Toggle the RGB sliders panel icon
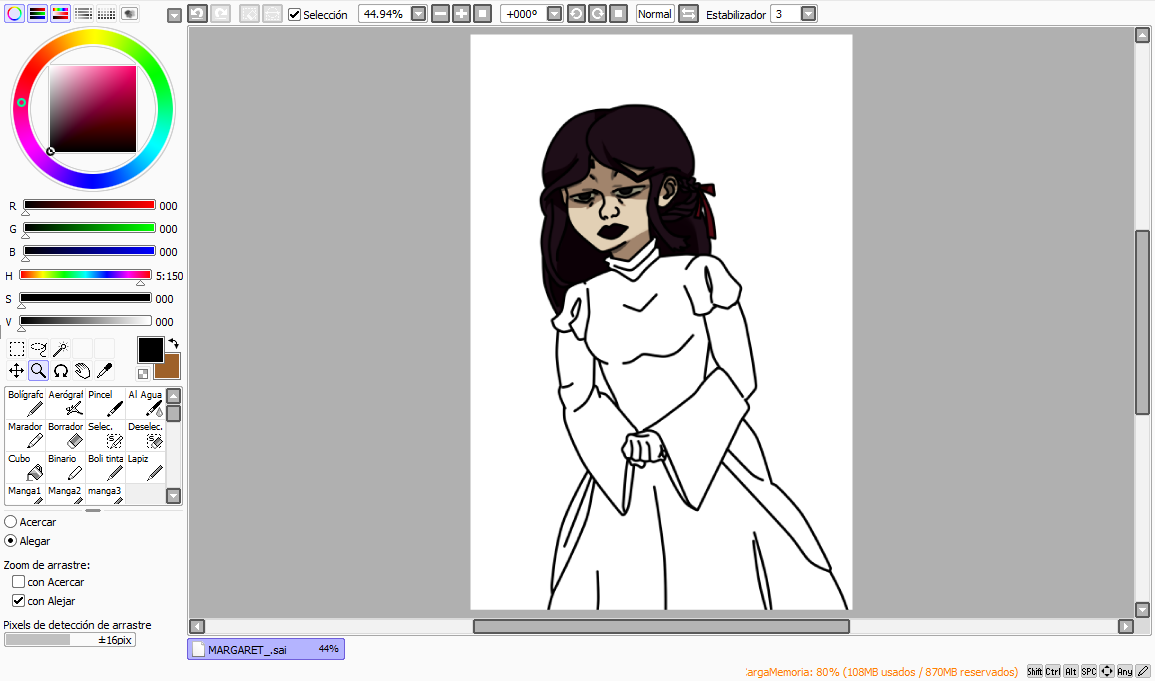 pos(38,13)
